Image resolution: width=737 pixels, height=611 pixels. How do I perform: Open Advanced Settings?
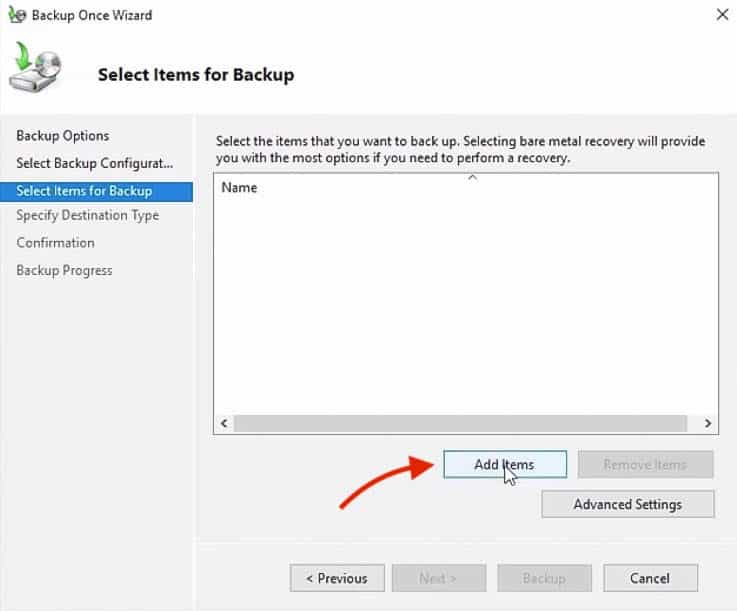point(627,504)
